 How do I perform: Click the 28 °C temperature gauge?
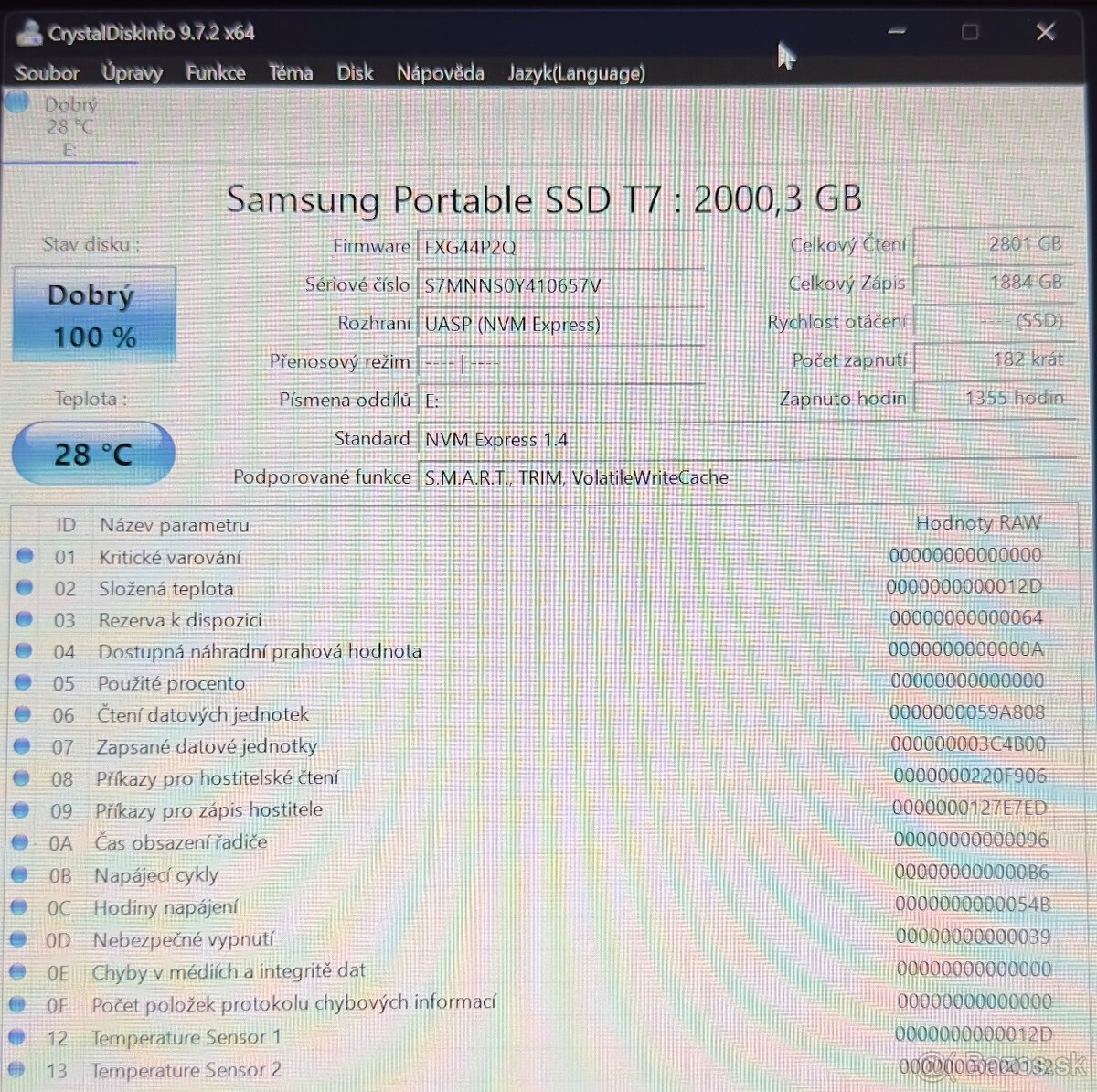point(92,452)
